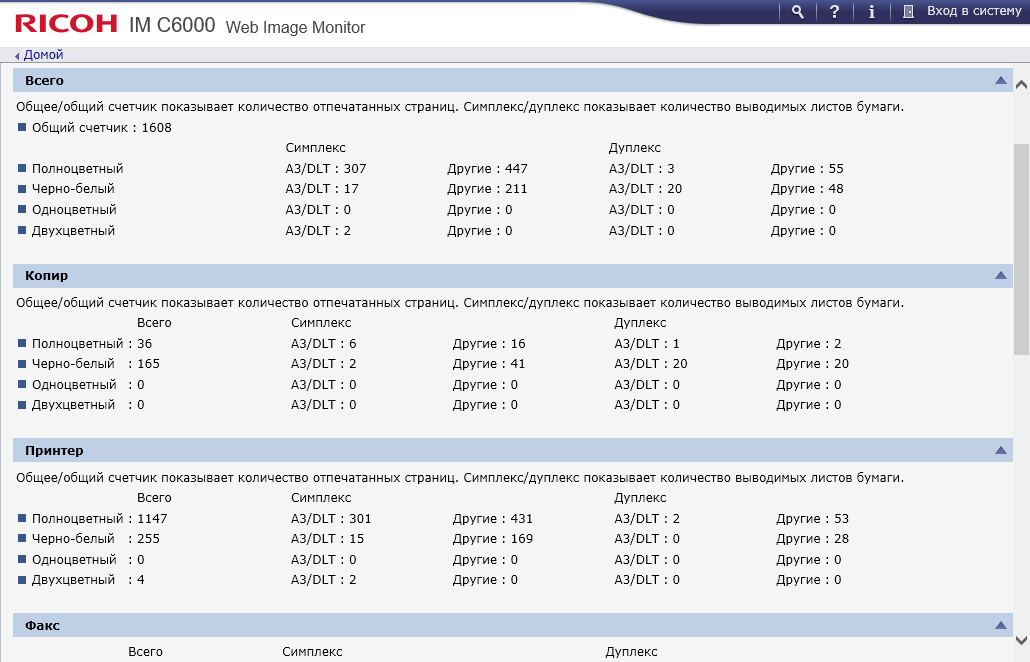Click 'Двухцветный : 4' in Принтер
Image resolution: width=1030 pixels, height=662 pixels.
pyautogui.click(x=88, y=579)
